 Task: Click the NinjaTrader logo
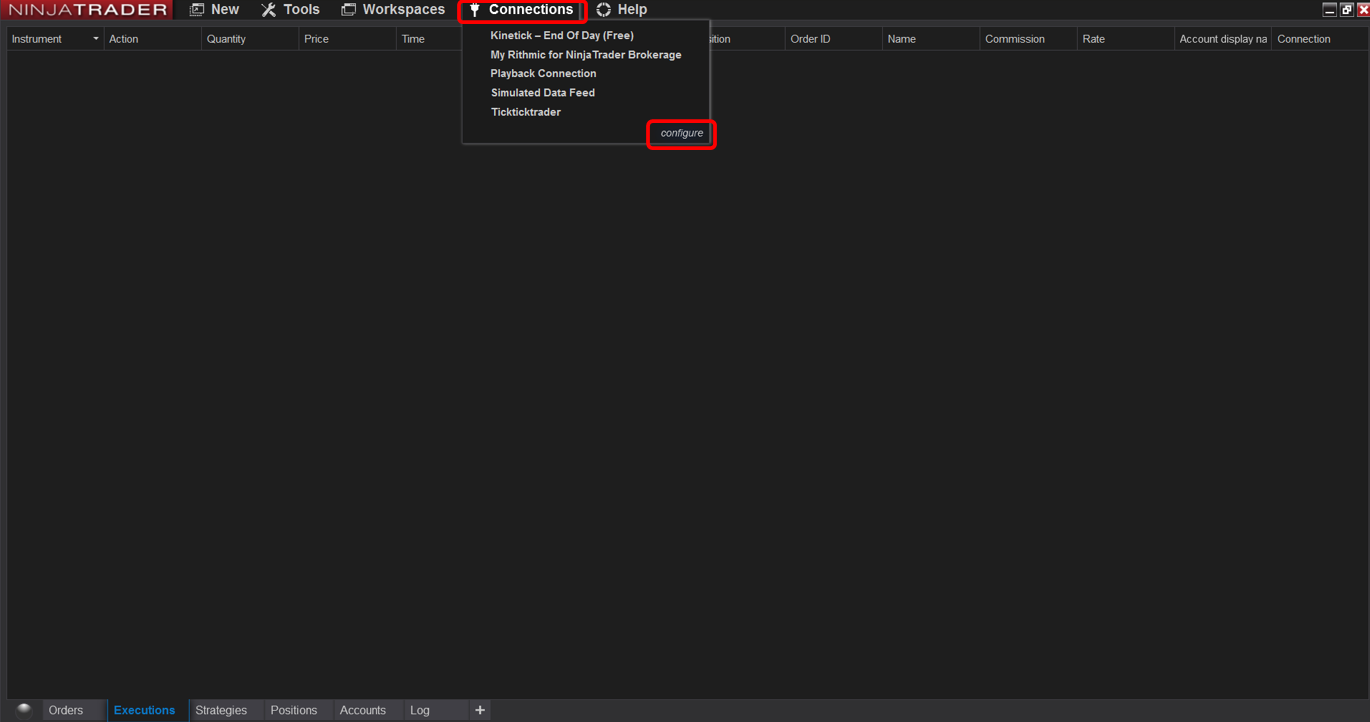pyautogui.click(x=87, y=9)
